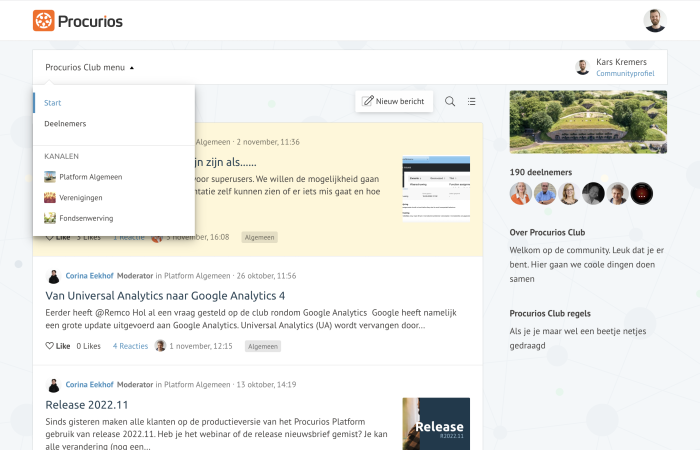Open the second participant avatar in blue shirt

pos(545,194)
